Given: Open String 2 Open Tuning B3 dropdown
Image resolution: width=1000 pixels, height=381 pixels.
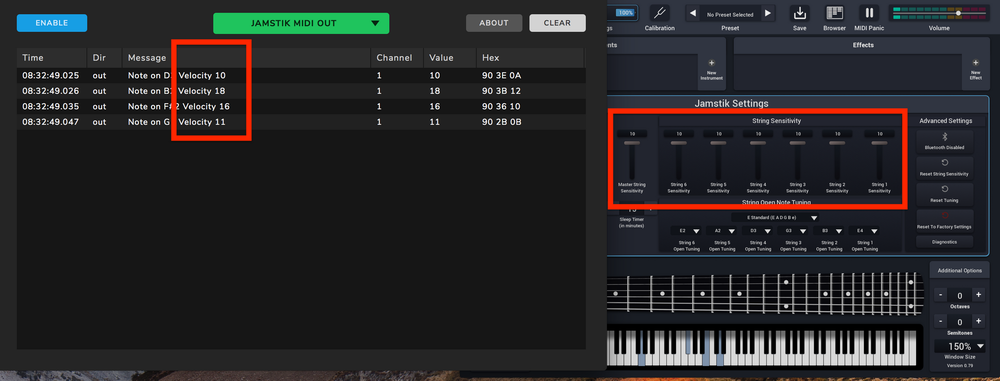Looking at the screenshot, I should 828,231.
